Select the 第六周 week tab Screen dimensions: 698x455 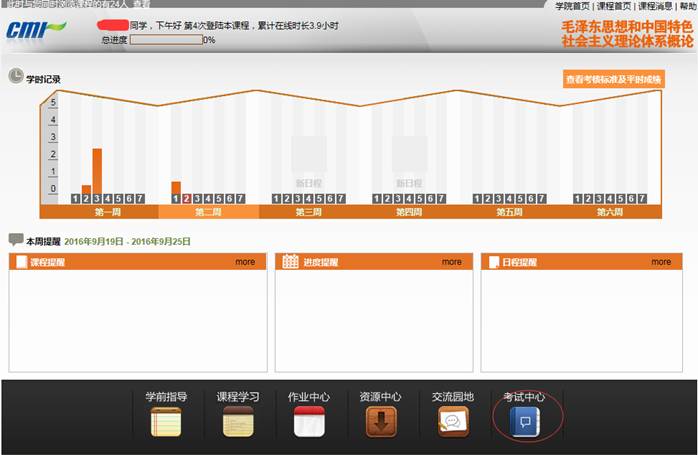[x=609, y=212]
